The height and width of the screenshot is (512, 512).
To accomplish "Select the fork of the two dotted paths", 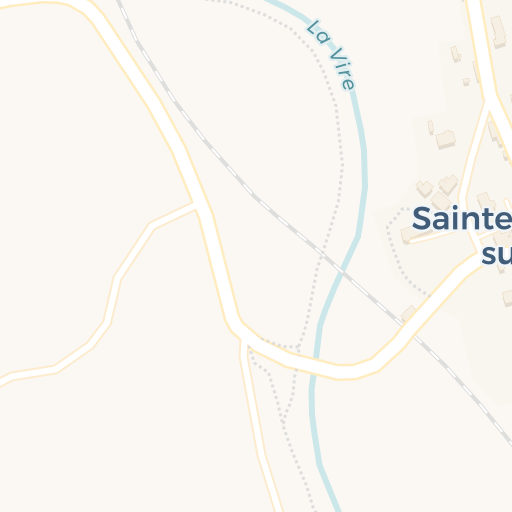I will 283,419.
